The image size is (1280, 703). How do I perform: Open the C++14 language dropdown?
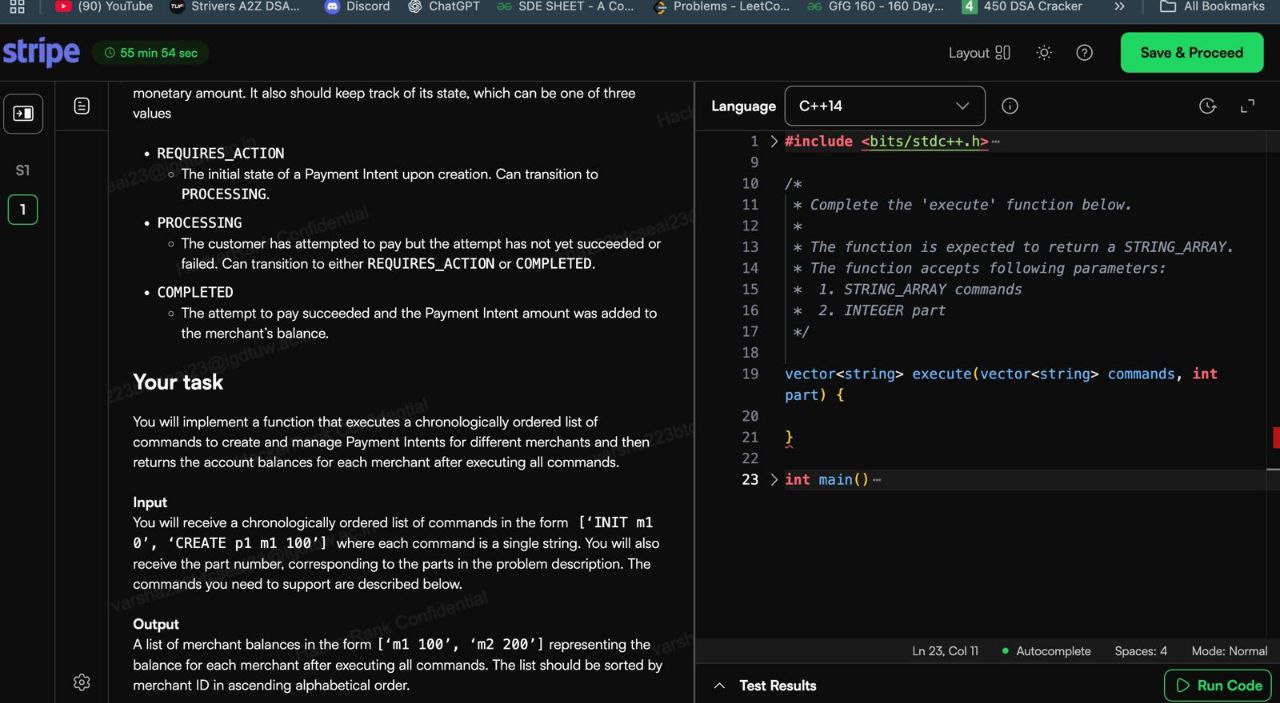pos(884,106)
